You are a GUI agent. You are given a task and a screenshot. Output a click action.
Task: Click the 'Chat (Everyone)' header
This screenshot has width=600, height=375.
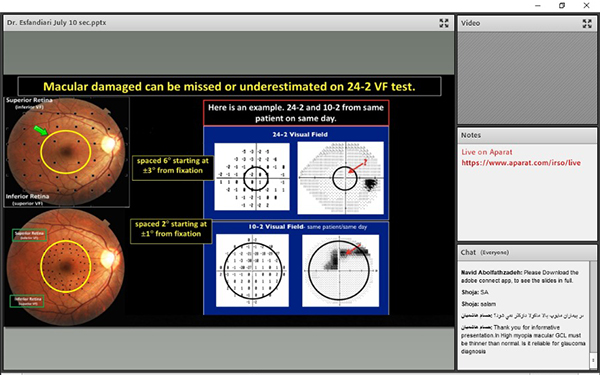coord(485,253)
